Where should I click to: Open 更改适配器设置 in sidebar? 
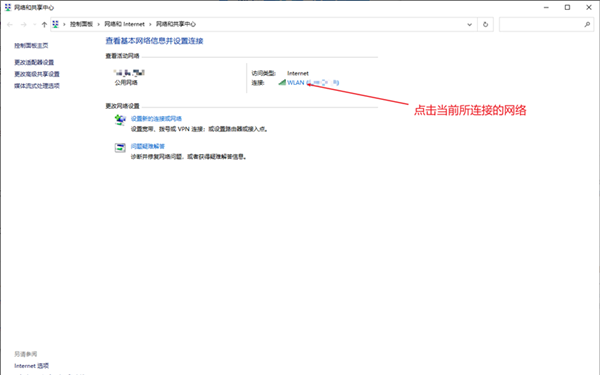tap(34, 62)
